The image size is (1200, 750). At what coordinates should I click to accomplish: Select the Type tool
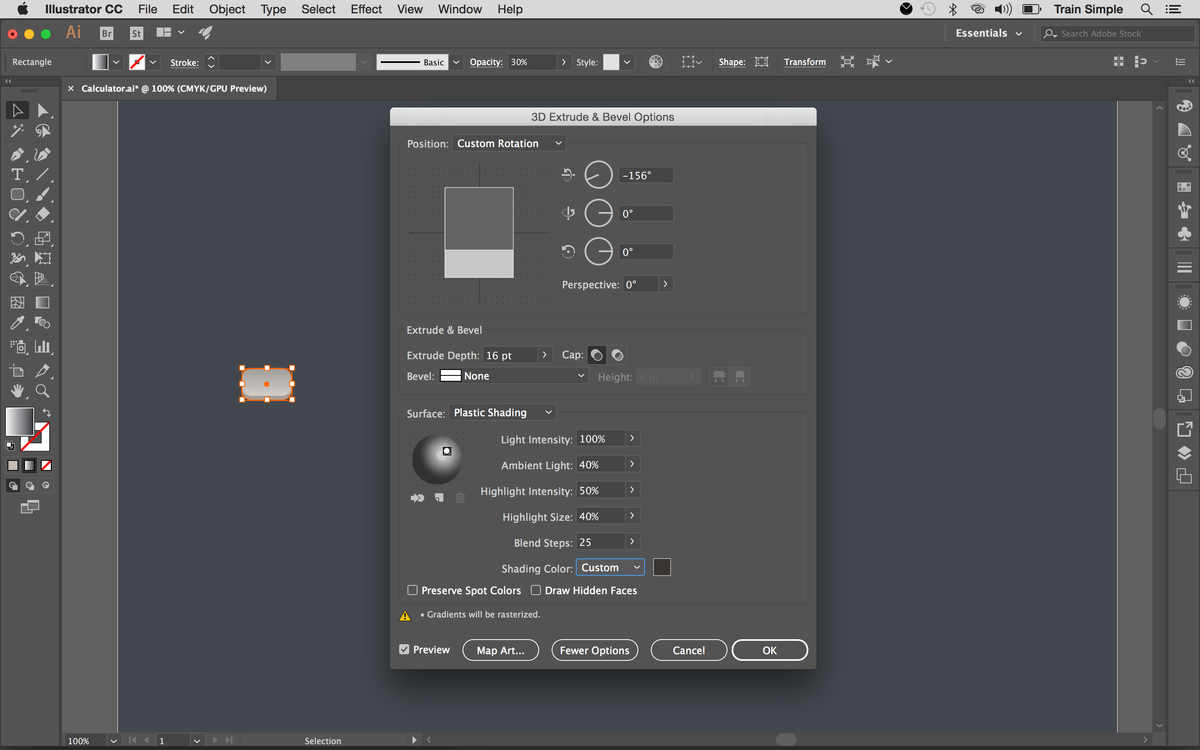tap(16, 175)
